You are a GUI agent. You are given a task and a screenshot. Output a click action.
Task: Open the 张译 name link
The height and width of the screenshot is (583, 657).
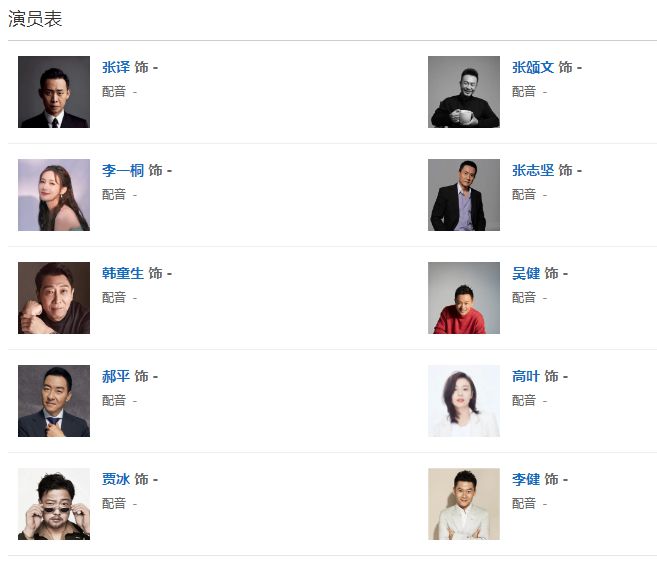pyautogui.click(x=116, y=67)
